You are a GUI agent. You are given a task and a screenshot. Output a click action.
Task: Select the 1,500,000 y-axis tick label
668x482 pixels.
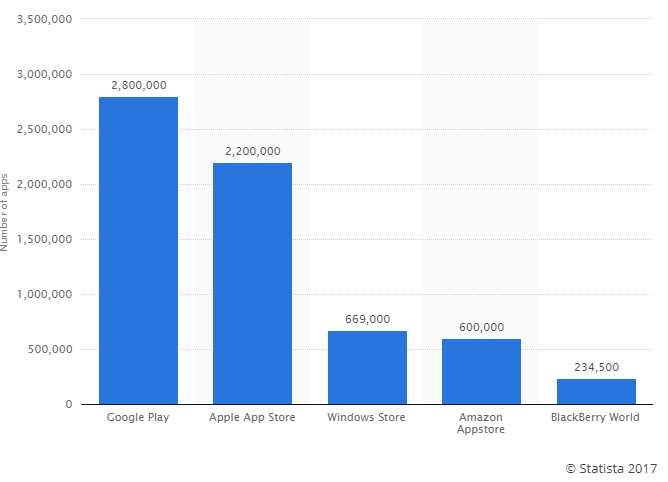click(x=42, y=239)
